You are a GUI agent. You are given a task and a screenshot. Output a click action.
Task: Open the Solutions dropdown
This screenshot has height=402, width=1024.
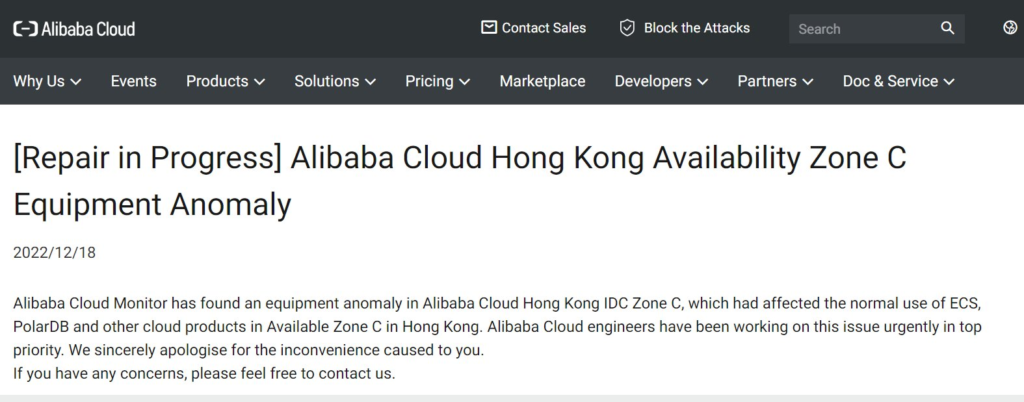(x=335, y=81)
